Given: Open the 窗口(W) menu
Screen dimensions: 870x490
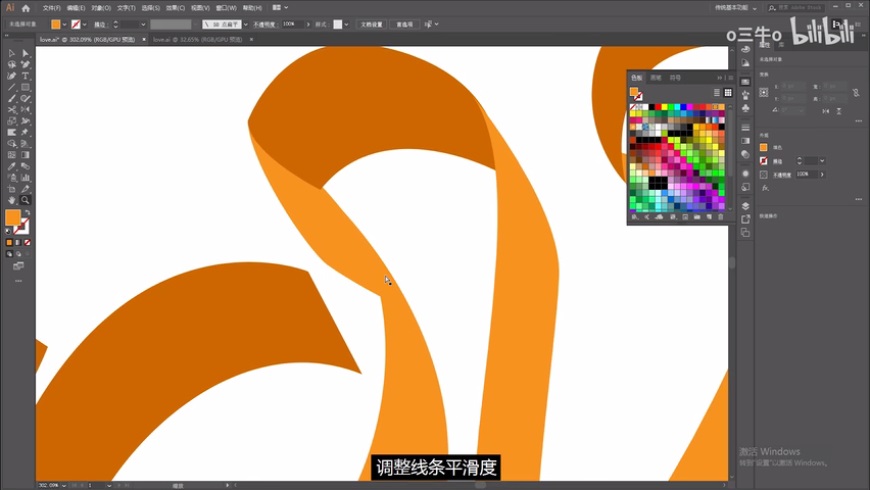Looking at the screenshot, I should coord(226,8).
